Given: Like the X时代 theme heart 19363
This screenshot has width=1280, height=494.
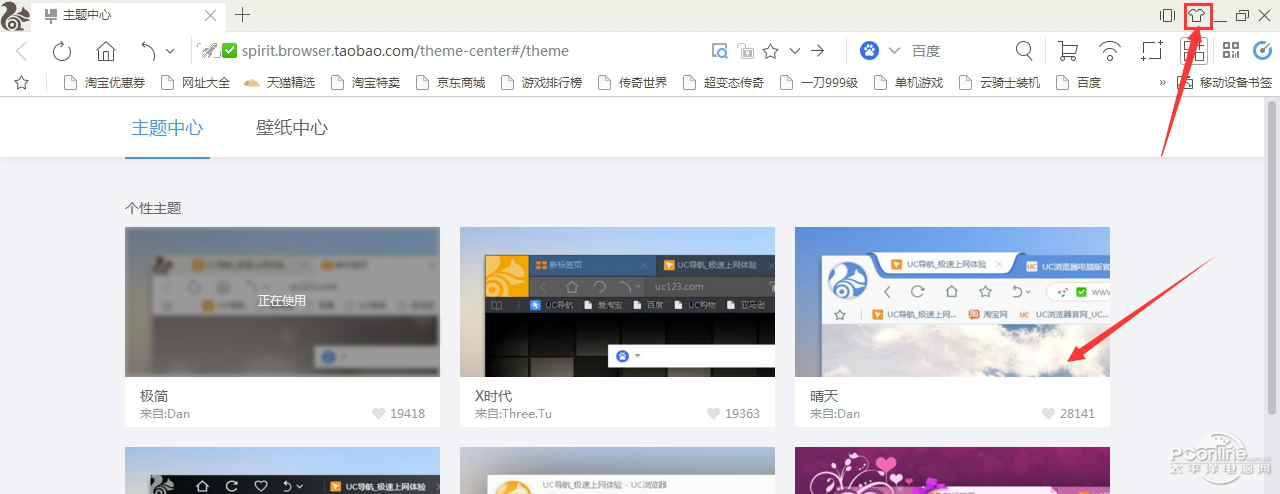Looking at the screenshot, I should 713,413.
